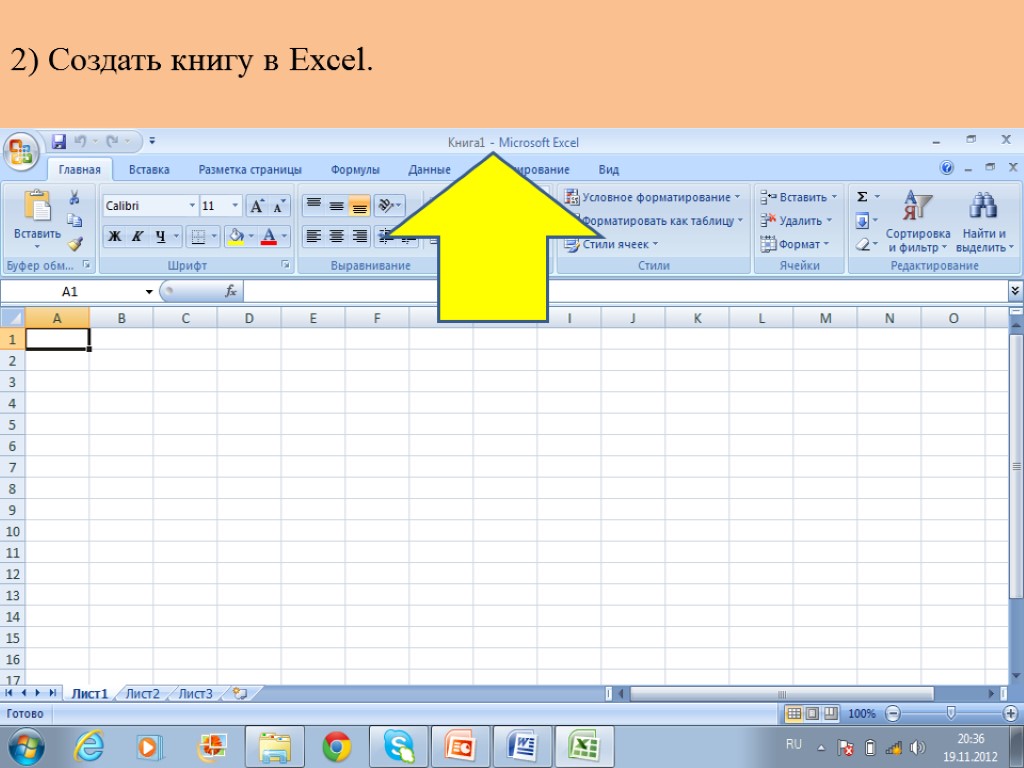
Task: Switch to Page Break Preview icon
Action: [x=830, y=713]
